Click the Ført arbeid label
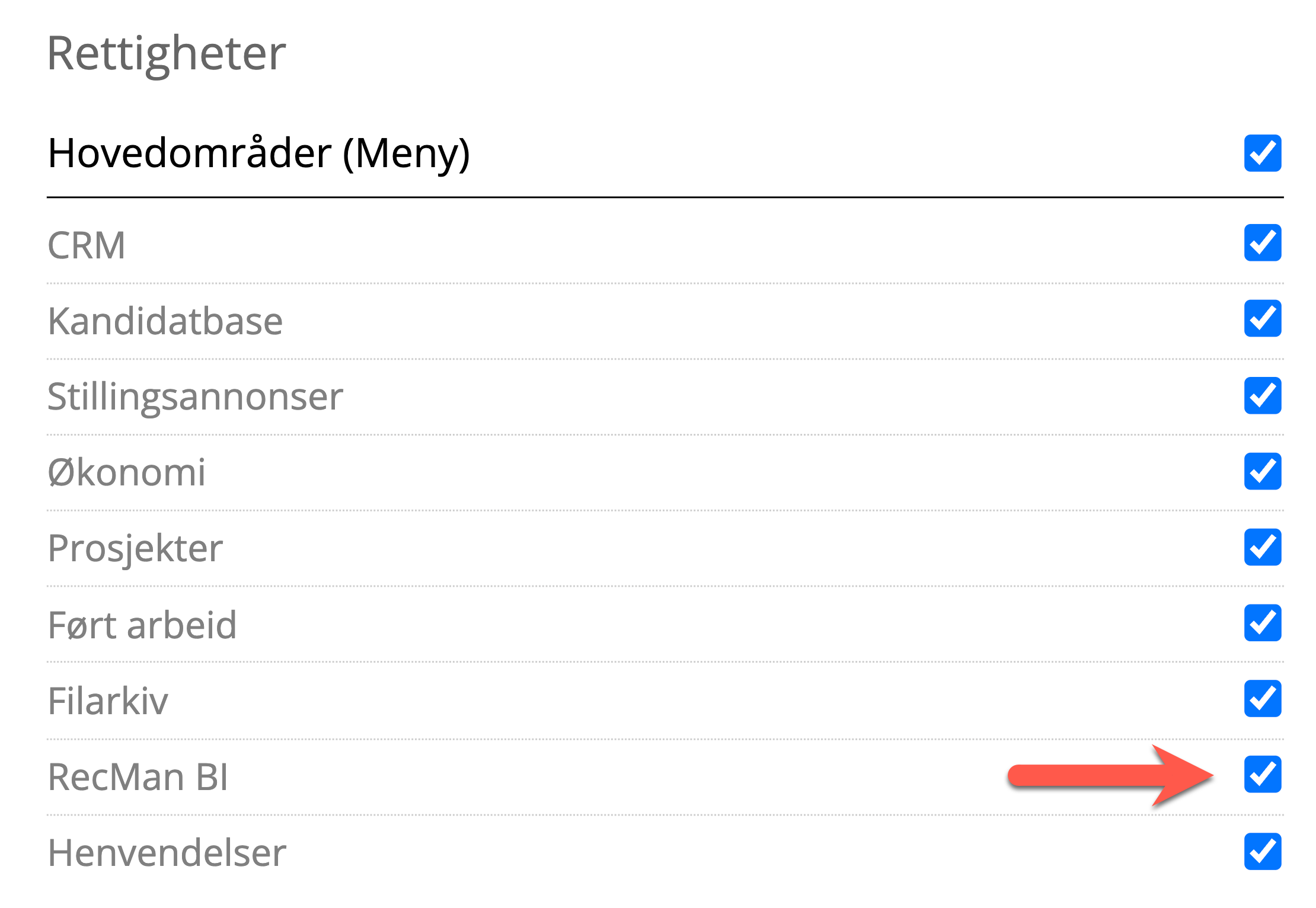This screenshot has height=908, width=1316. (x=142, y=625)
